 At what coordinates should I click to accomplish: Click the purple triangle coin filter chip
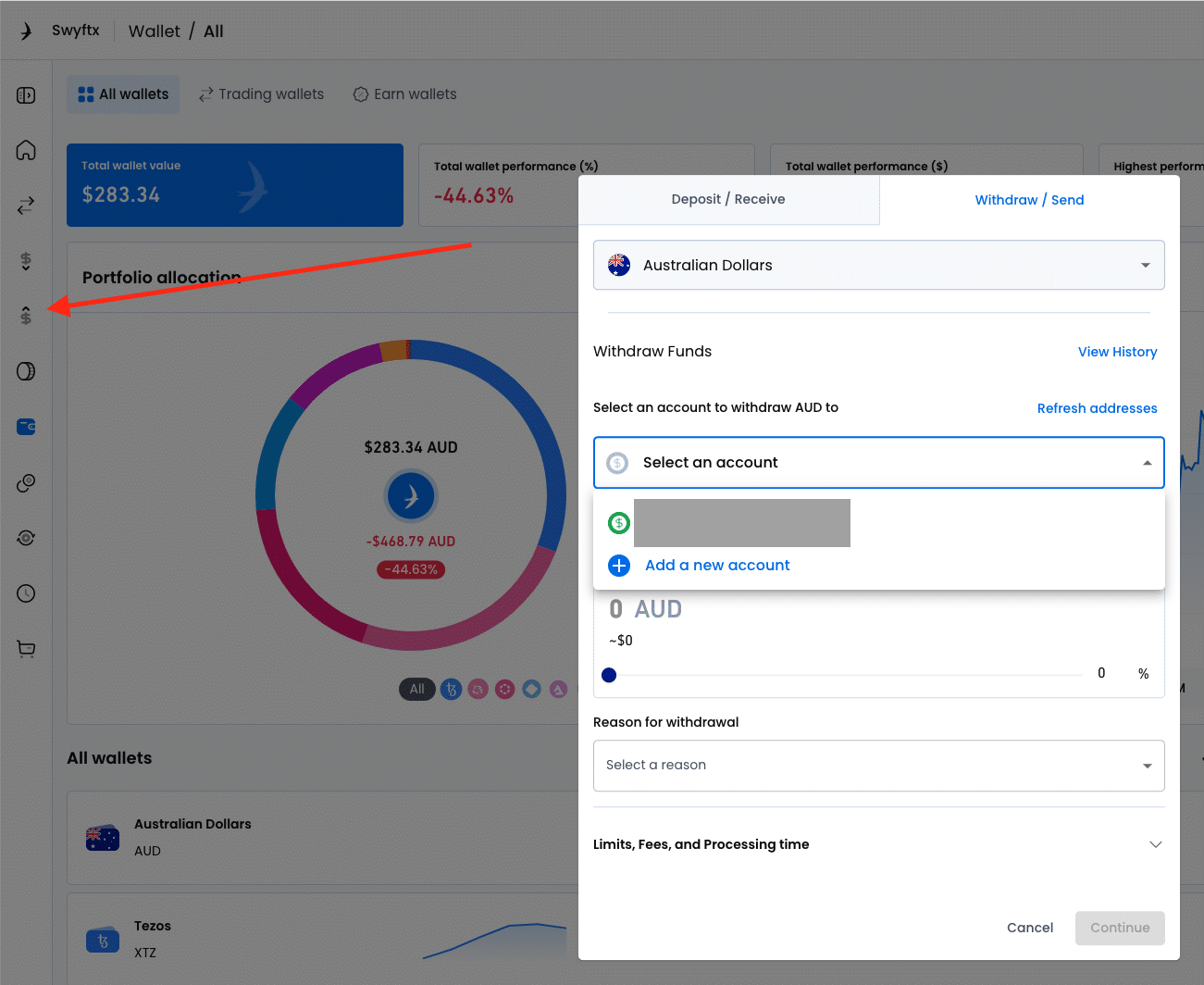(x=558, y=689)
